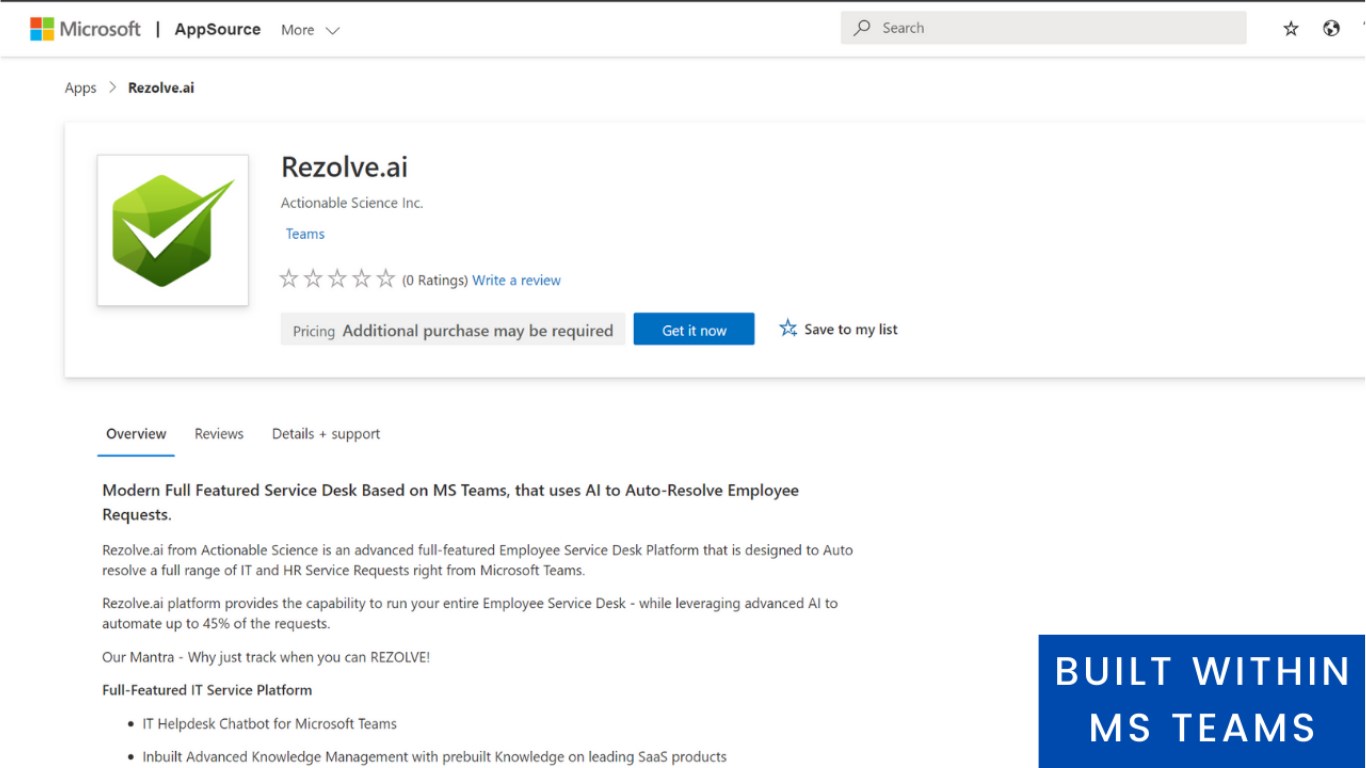The height and width of the screenshot is (768, 1366).
Task: Click the breadcrumb chevron separator after Apps
Action: pyautogui.click(x=112, y=88)
